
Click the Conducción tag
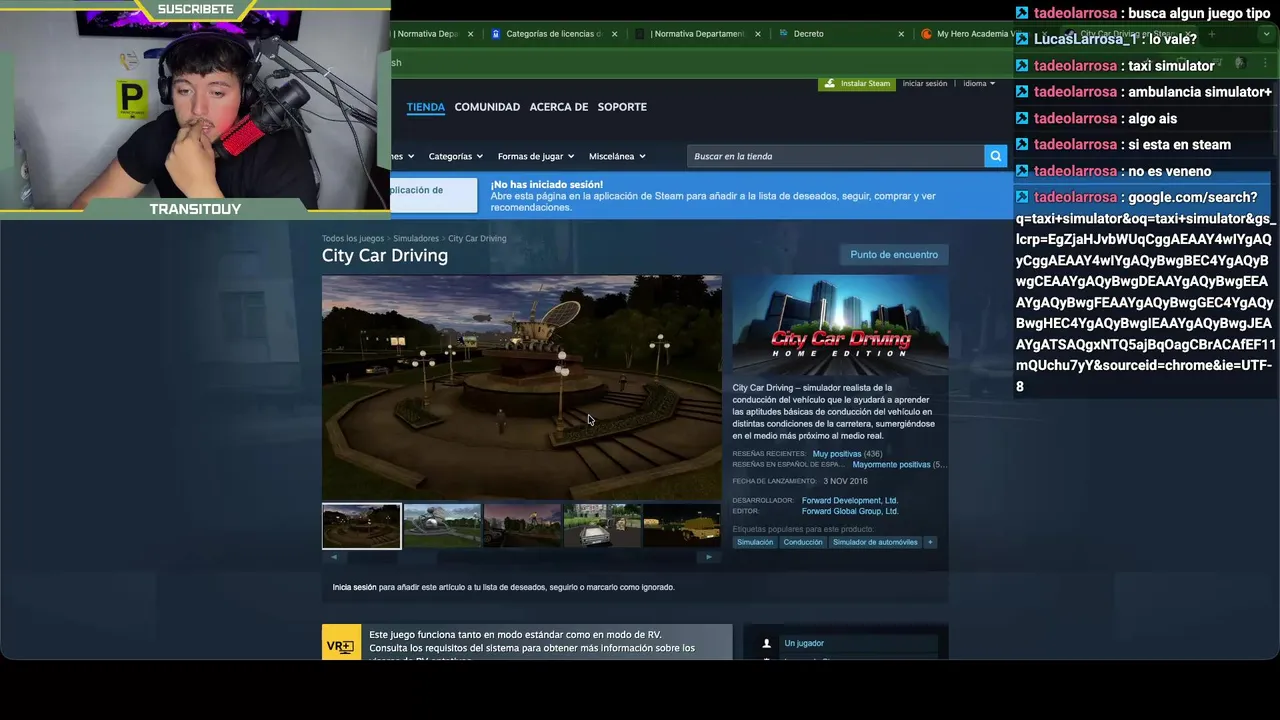click(x=803, y=542)
